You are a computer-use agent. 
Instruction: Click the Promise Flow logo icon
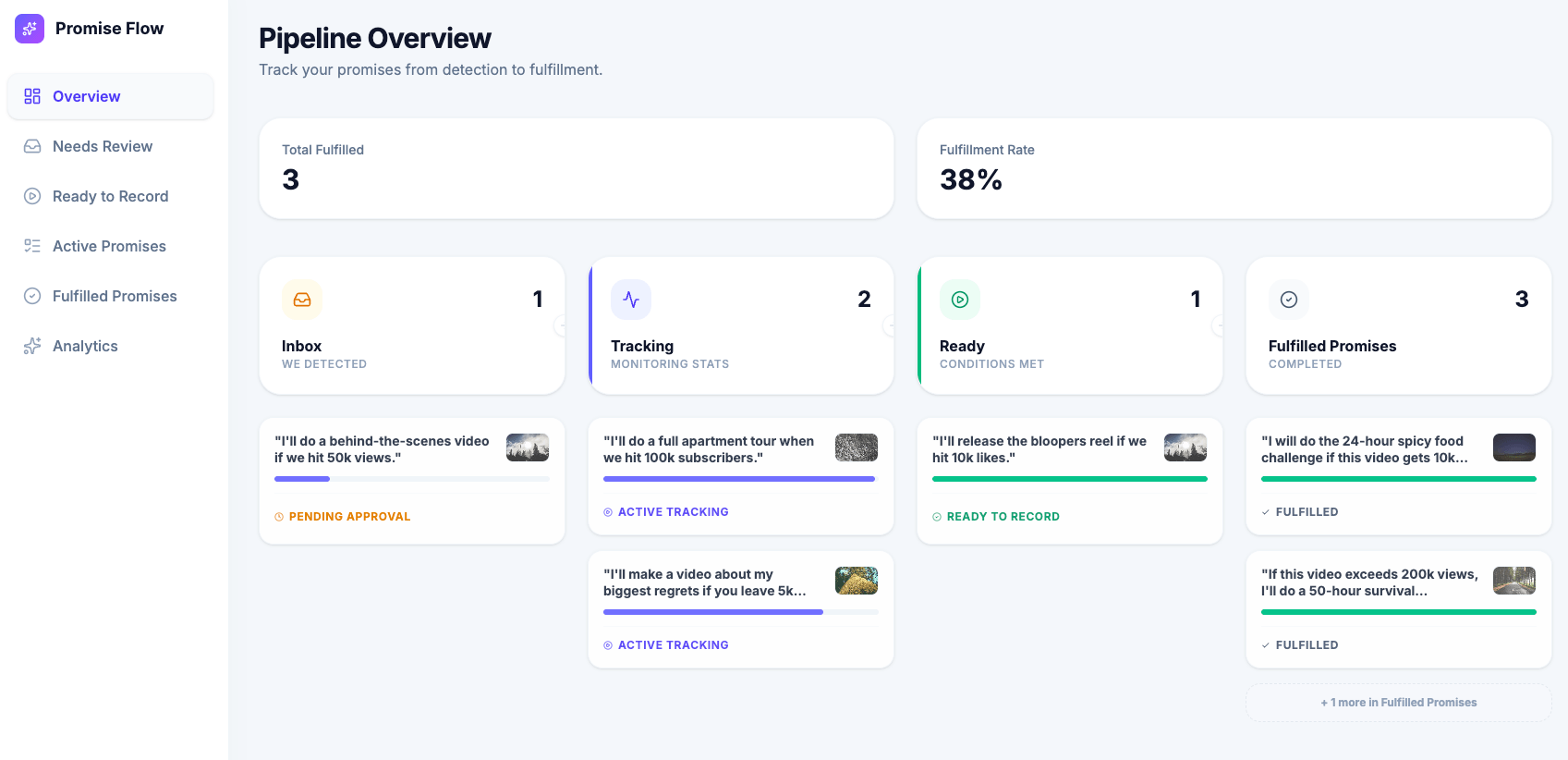(30, 29)
